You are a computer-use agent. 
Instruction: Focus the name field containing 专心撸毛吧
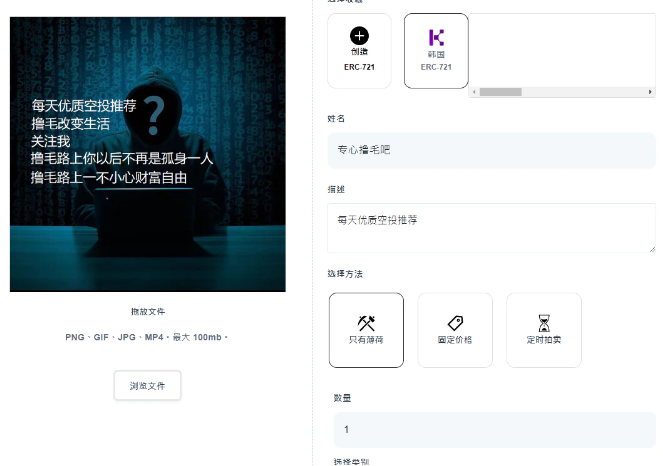coord(491,150)
